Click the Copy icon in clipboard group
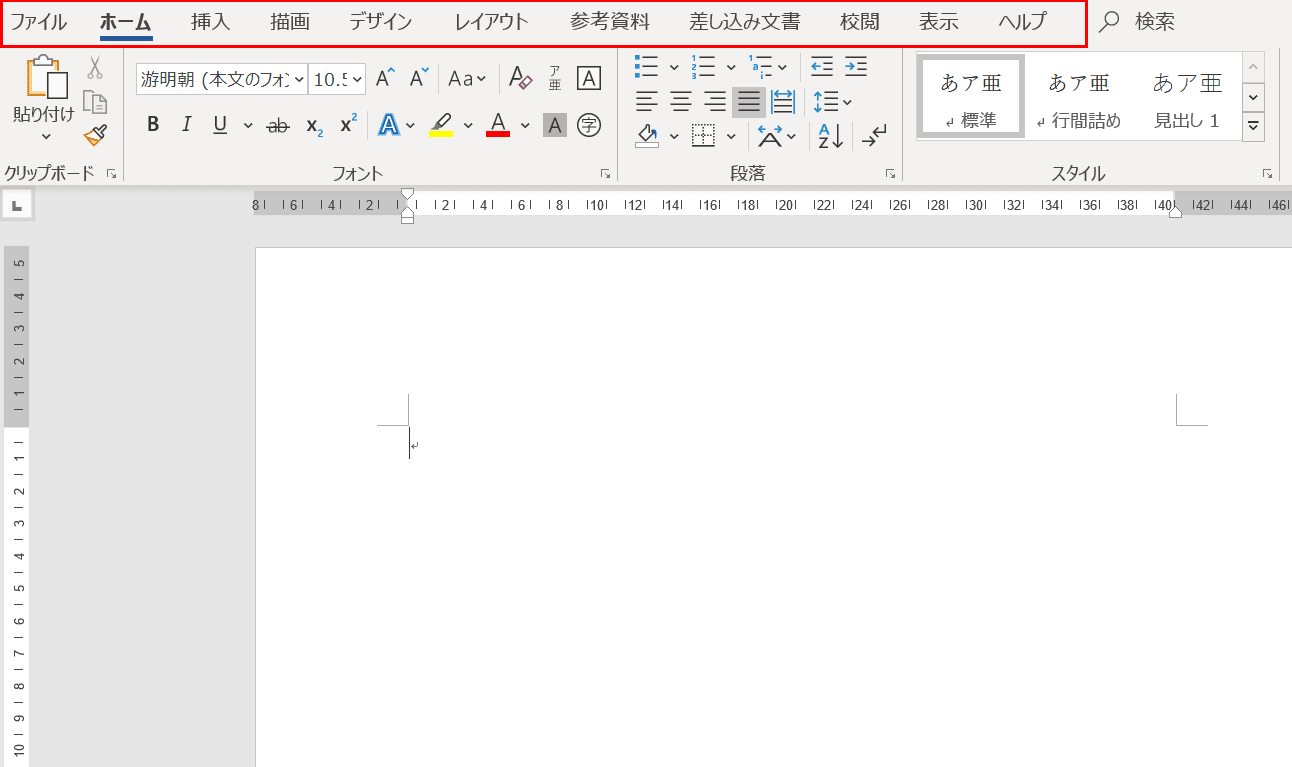1292x767 pixels. point(95,102)
